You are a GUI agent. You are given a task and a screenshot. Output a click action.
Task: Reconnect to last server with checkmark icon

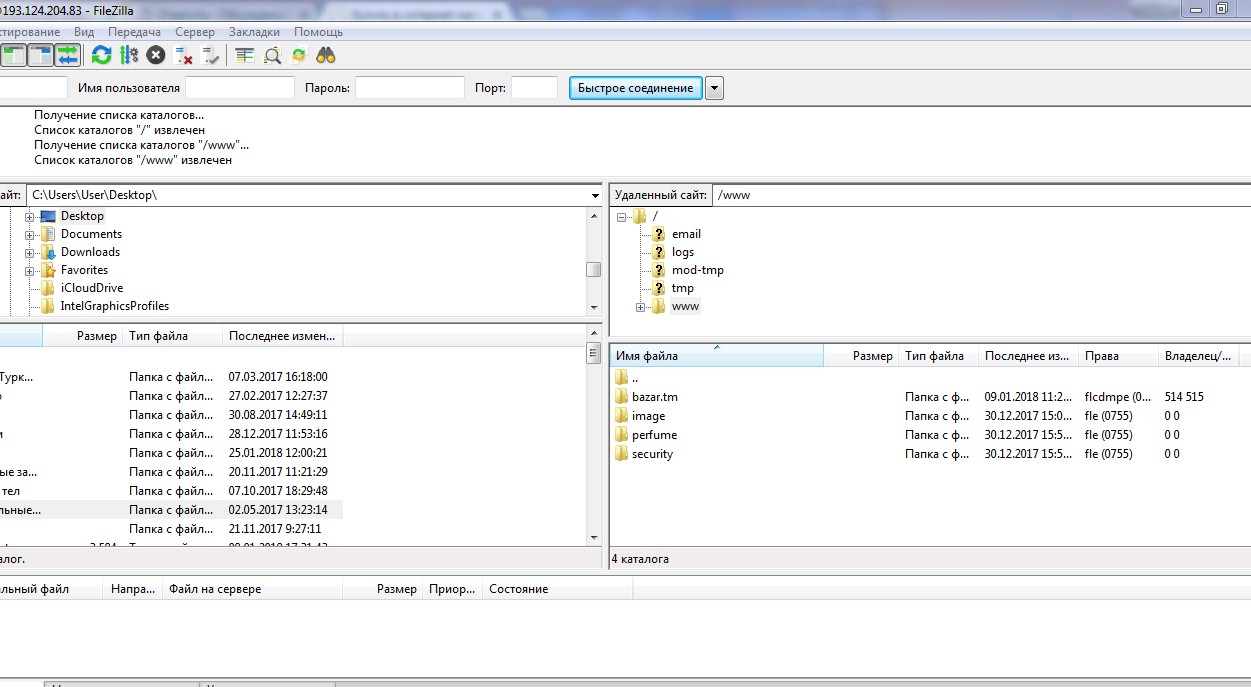coord(210,55)
